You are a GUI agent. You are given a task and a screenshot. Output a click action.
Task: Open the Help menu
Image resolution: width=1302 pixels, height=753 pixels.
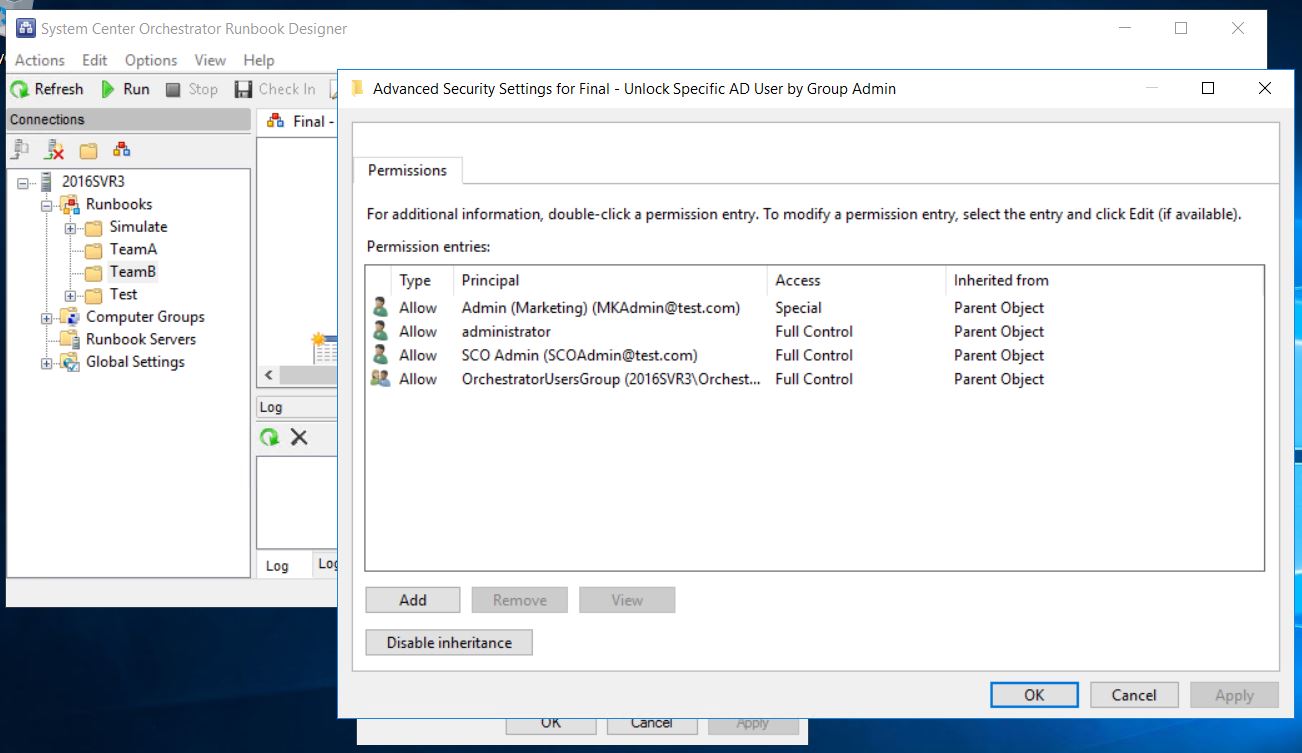pyautogui.click(x=259, y=60)
